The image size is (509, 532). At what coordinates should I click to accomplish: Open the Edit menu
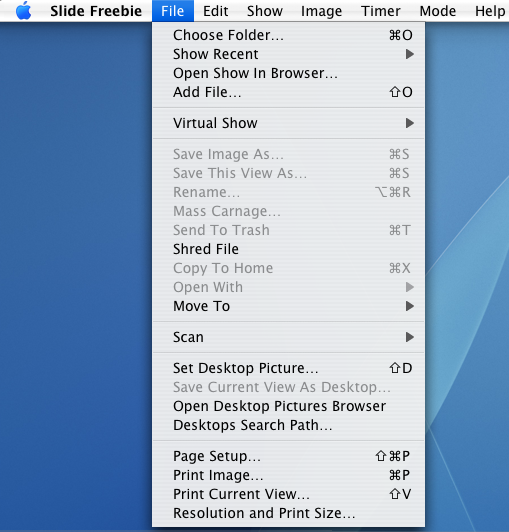[x=215, y=11]
